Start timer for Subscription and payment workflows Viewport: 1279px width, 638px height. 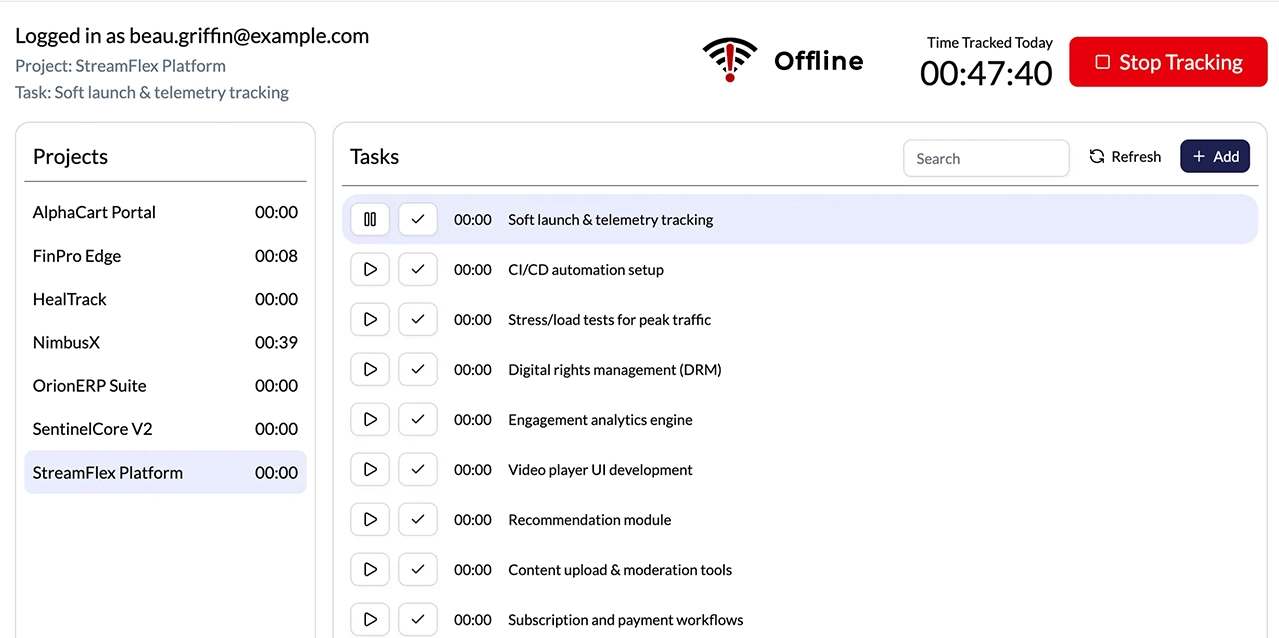tap(369, 619)
